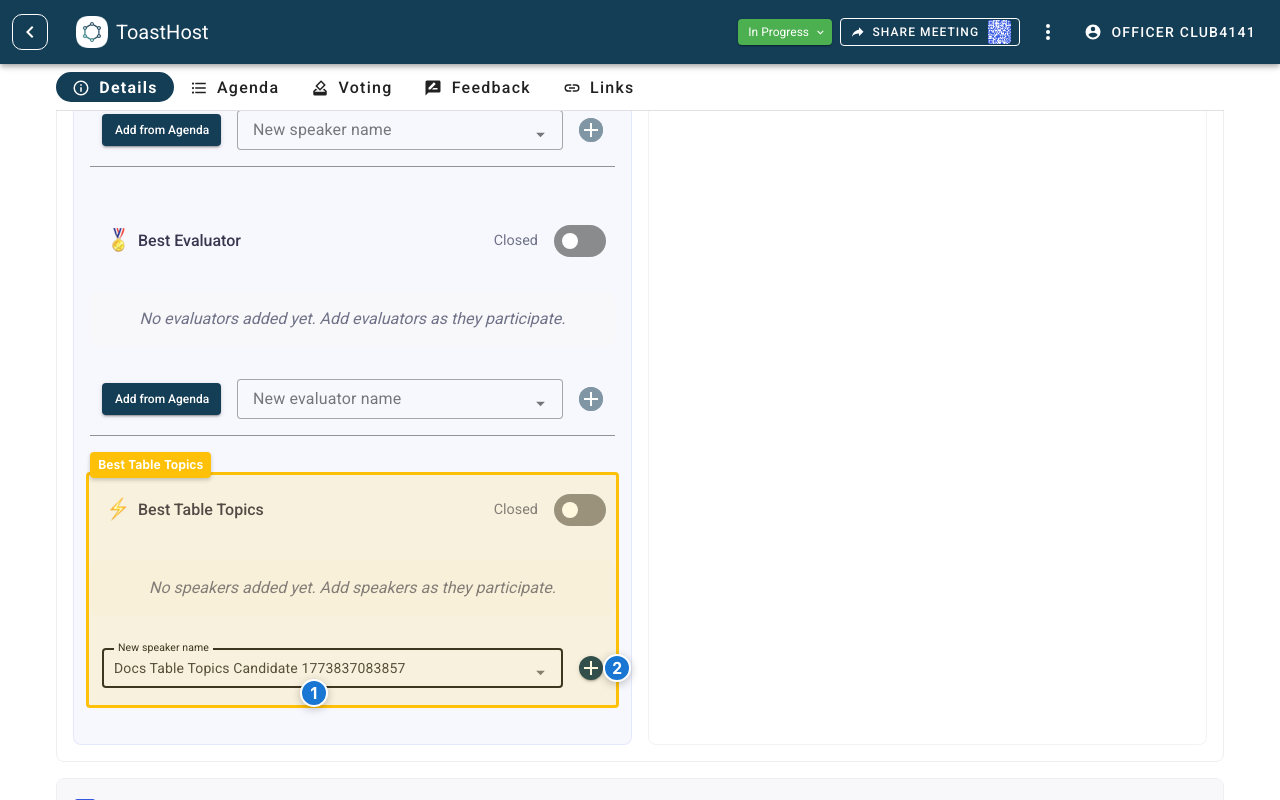Switch to the Agenda tab

[235, 87]
